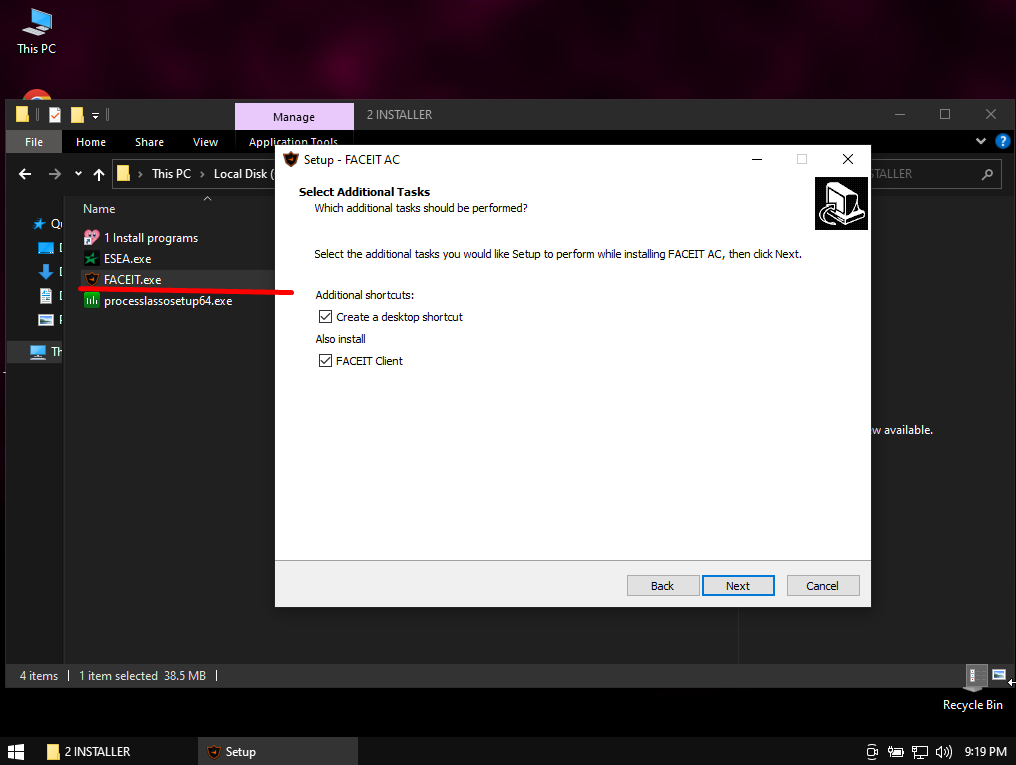Click Next in FACEIT AC setup
This screenshot has height=765, width=1016.
(x=738, y=586)
